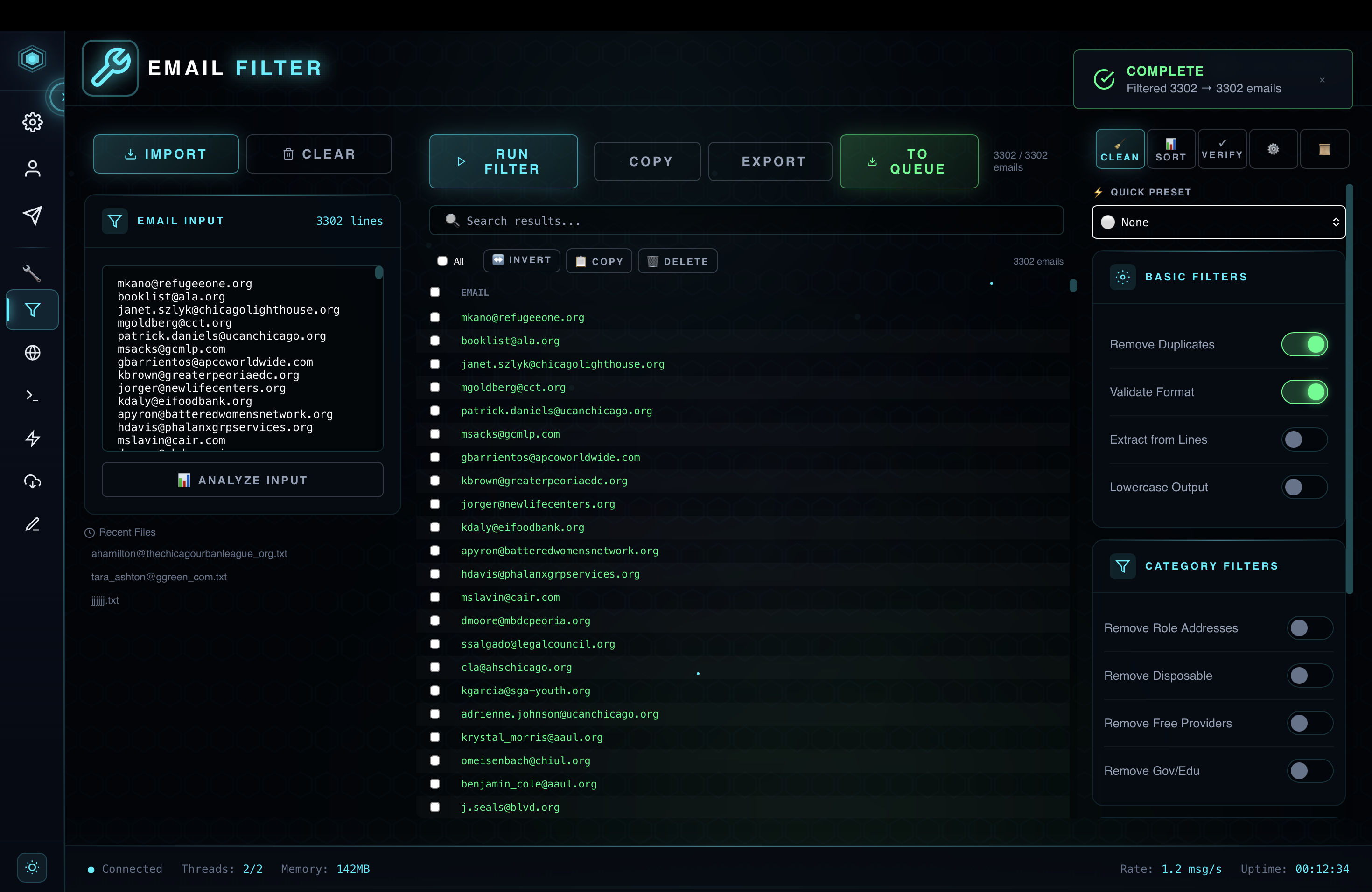Screen dimensions: 1372x892
Task: Open the settings gear in sidebar
Action: [32, 122]
